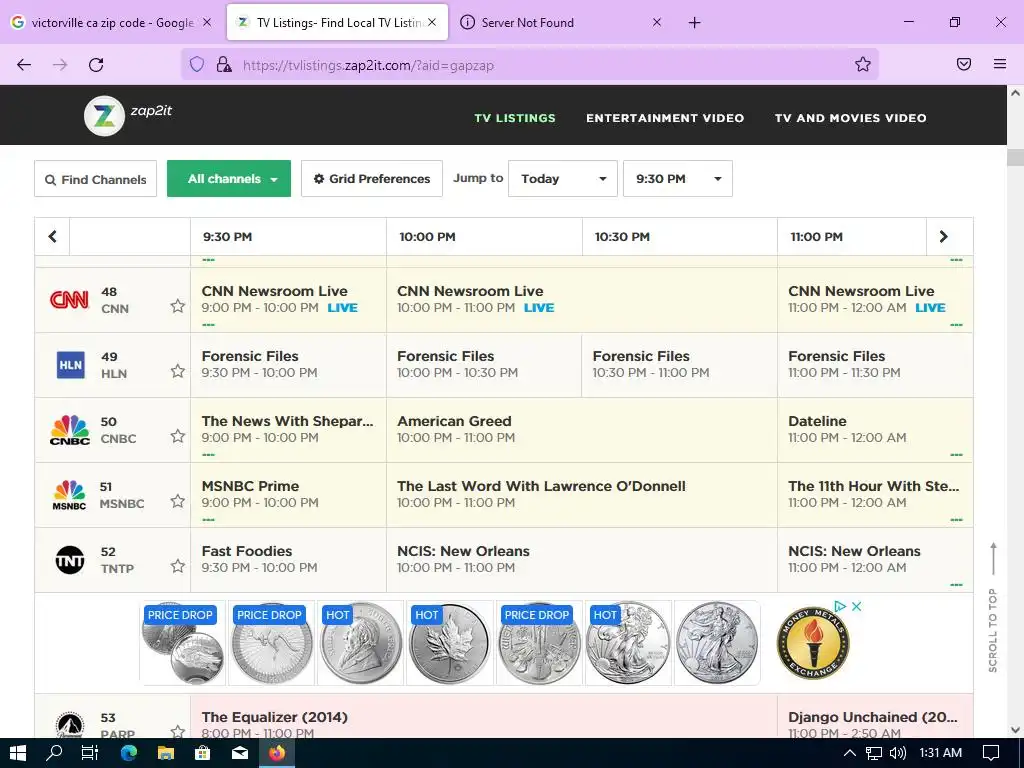Click the MSNBC channel logo
Screen dimensions: 1024x768
tap(69, 495)
